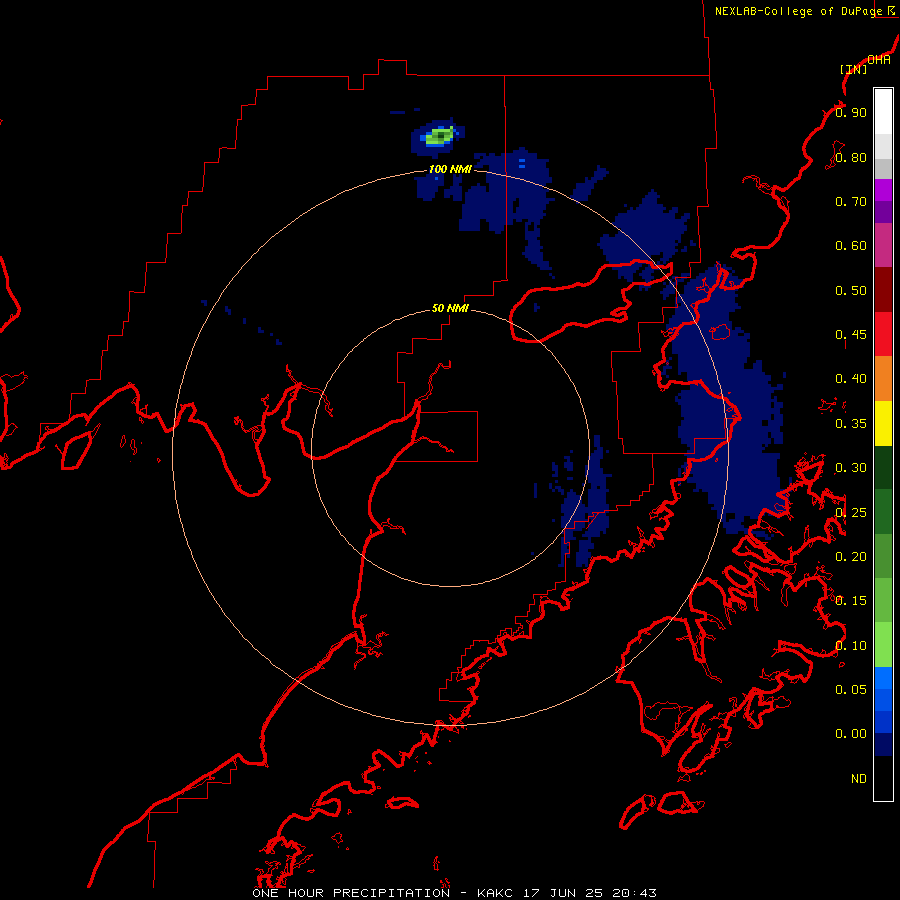Viewport: 900px width, 900px height.
Task: Click the 0.40 legend value
Action: coord(851,379)
